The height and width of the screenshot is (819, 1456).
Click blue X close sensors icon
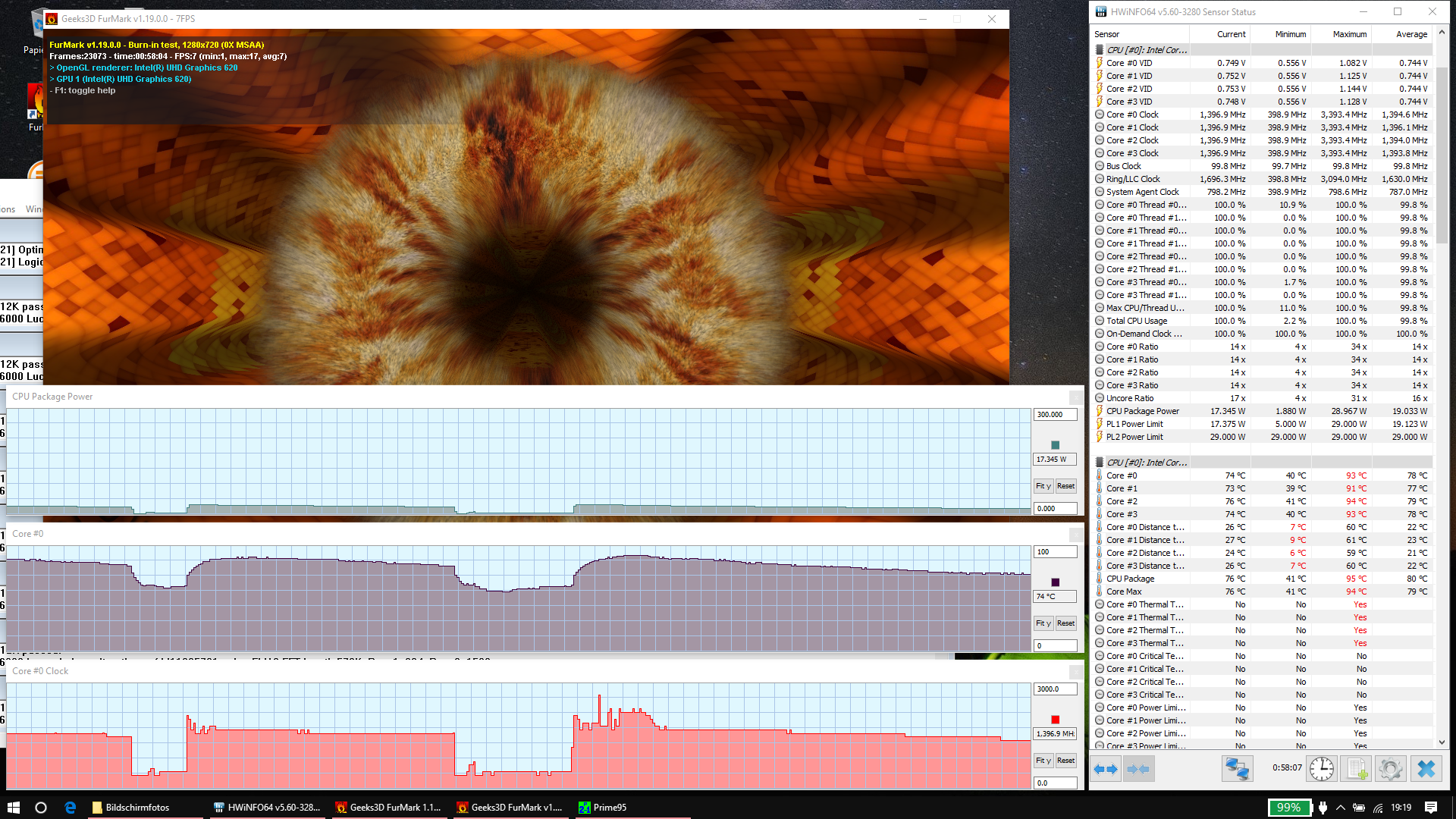point(1426,769)
